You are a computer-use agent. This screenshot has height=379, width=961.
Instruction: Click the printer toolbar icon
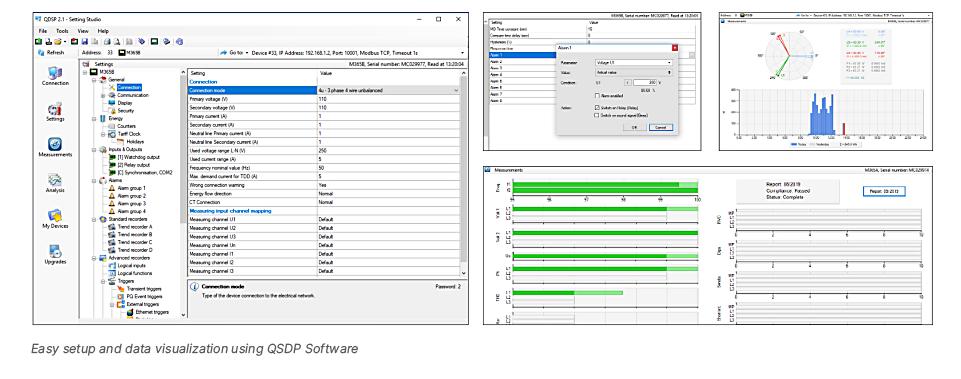click(106, 42)
